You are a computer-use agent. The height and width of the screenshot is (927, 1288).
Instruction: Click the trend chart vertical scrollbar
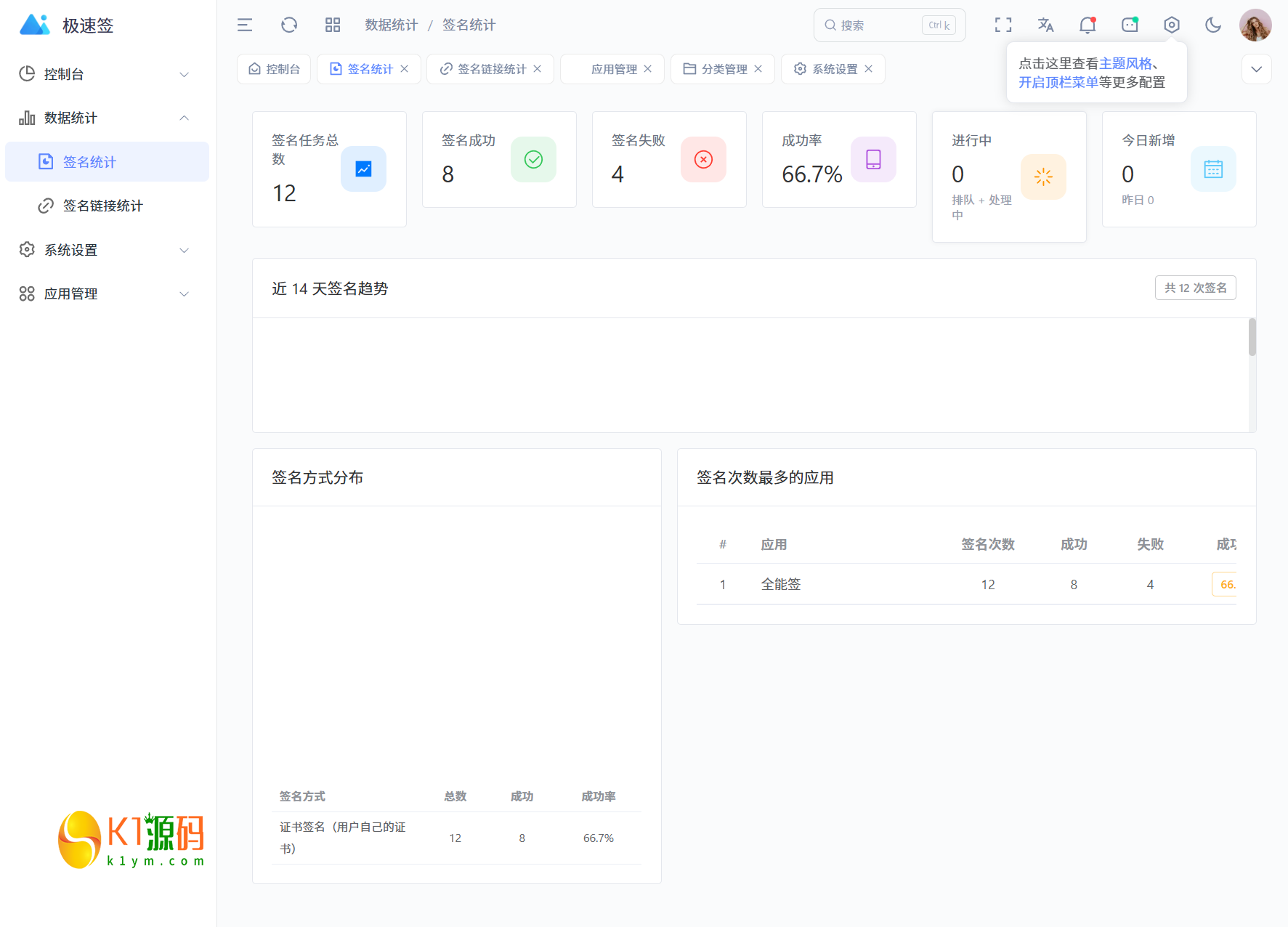coord(1252,337)
